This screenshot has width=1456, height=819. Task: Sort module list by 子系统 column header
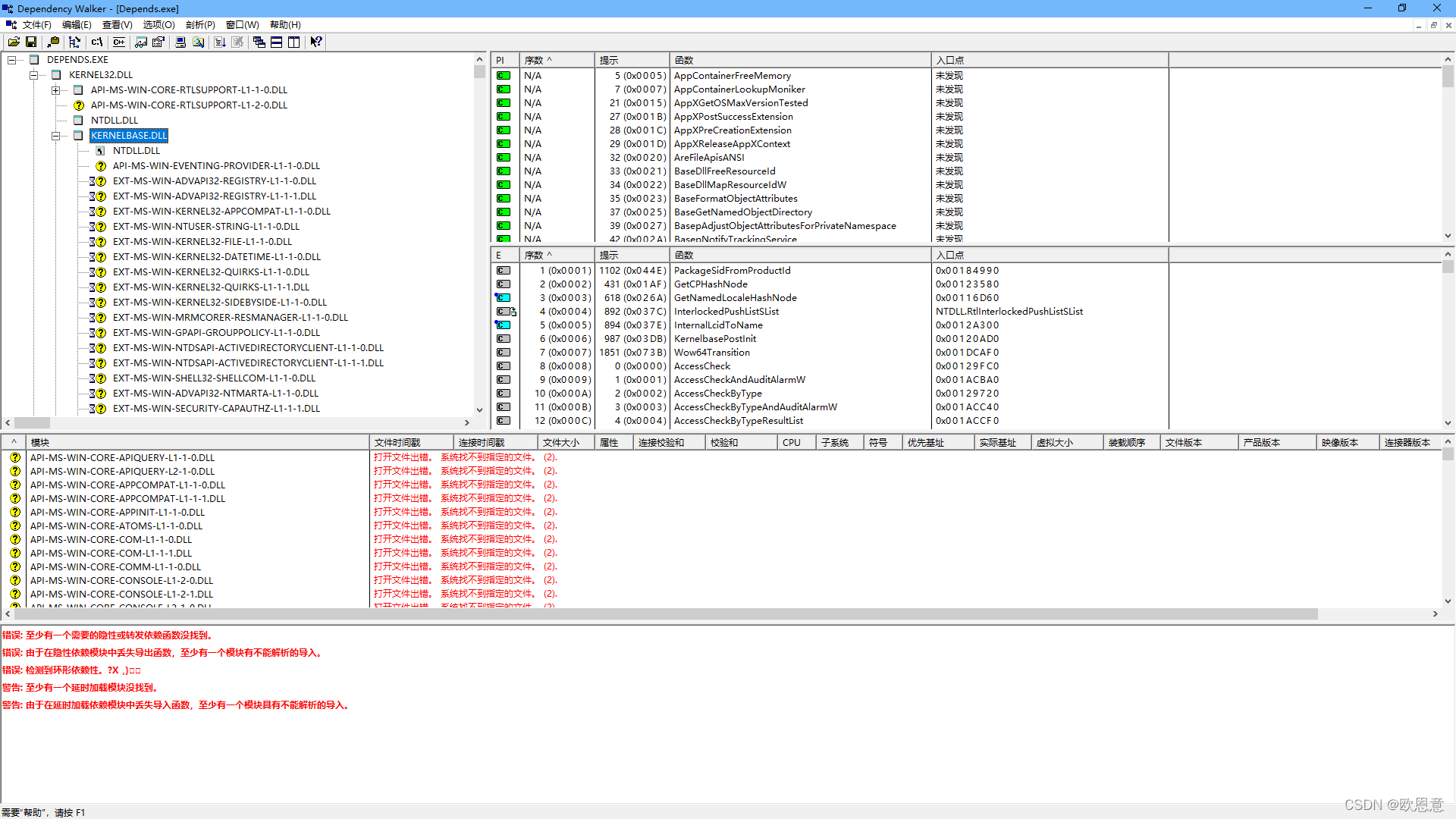tap(839, 442)
